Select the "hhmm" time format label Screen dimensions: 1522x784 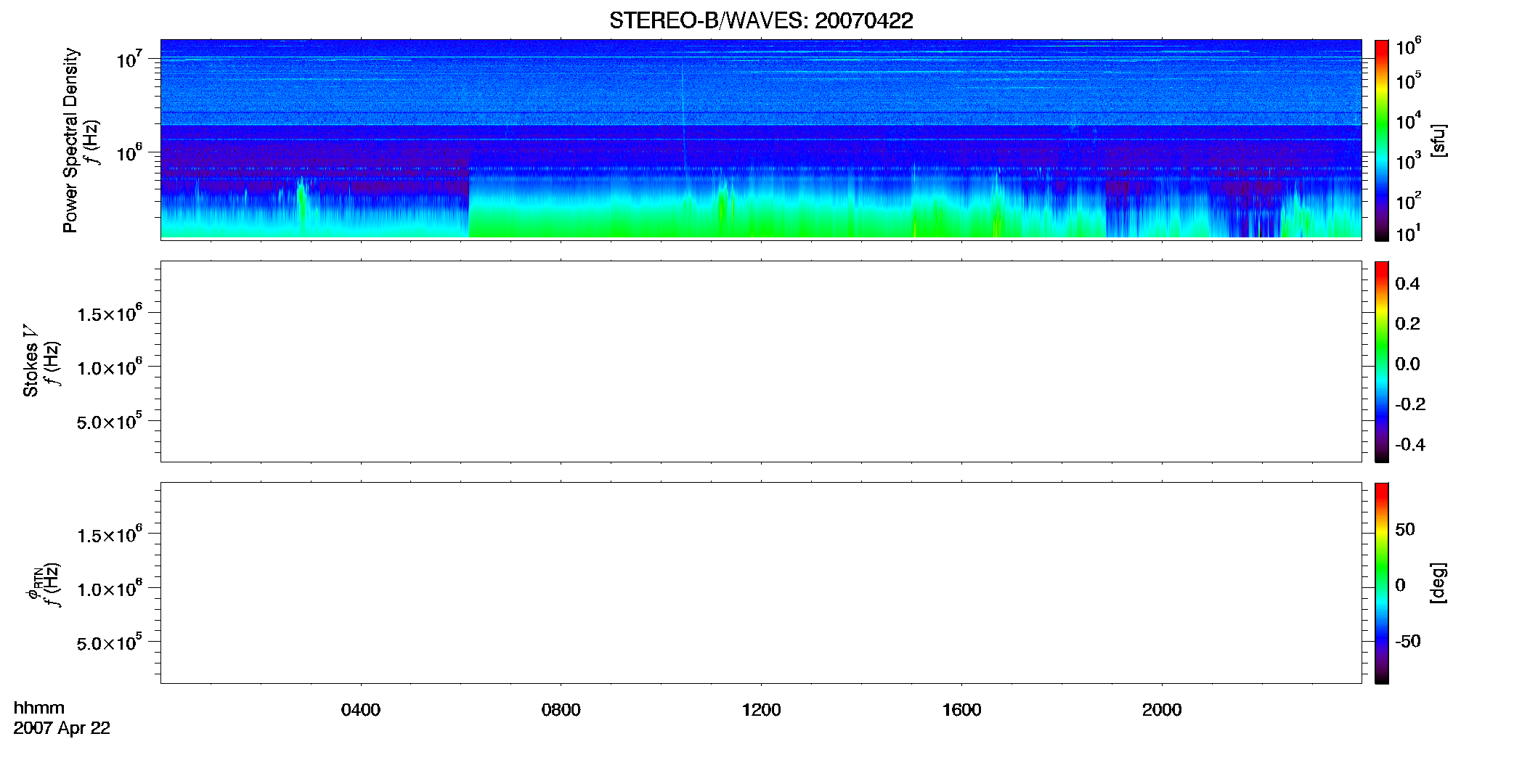(x=39, y=708)
